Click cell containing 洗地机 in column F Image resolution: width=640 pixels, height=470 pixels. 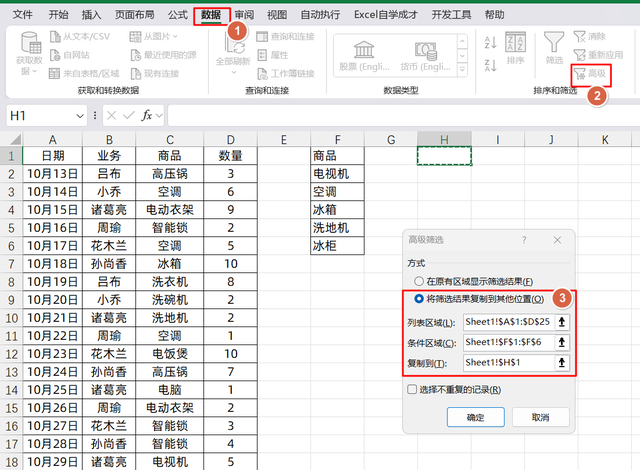point(337,228)
